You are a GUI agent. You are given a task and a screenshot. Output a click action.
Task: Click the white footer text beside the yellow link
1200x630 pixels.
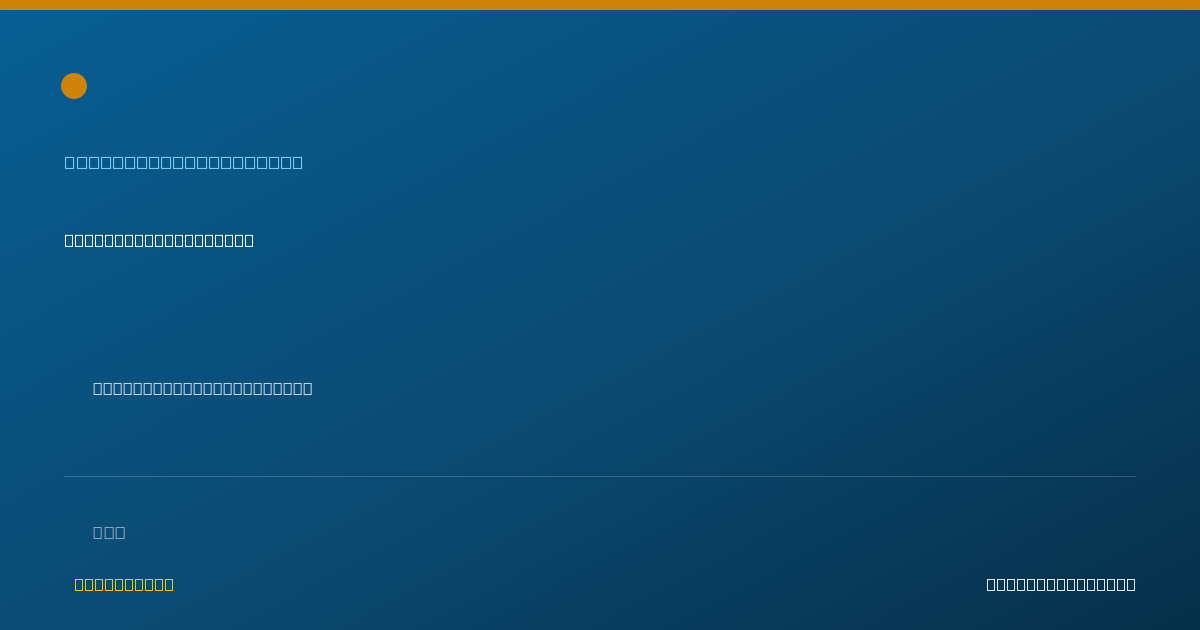1061,584
